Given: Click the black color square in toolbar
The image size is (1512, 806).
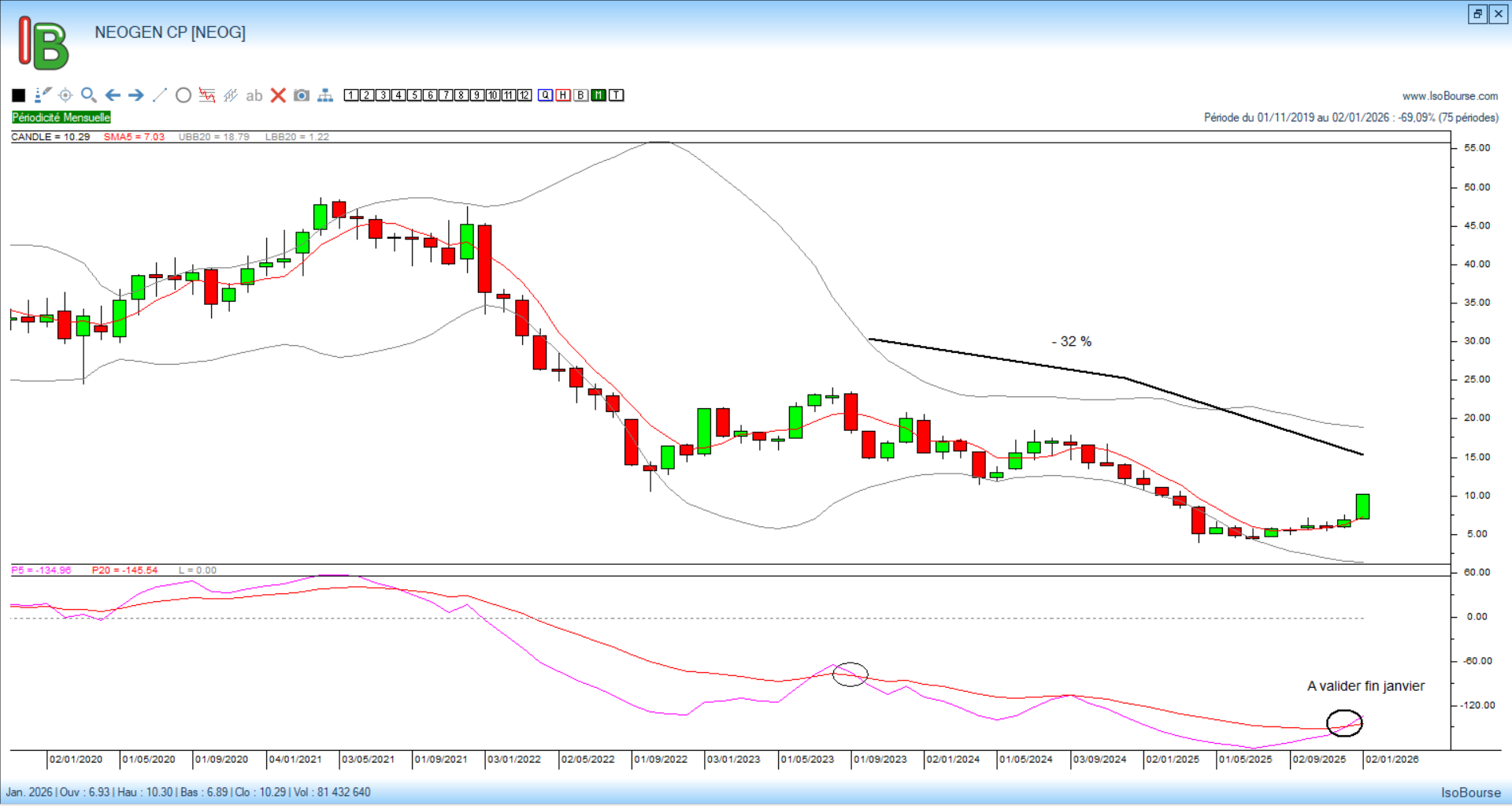Looking at the screenshot, I should tap(19, 95).
